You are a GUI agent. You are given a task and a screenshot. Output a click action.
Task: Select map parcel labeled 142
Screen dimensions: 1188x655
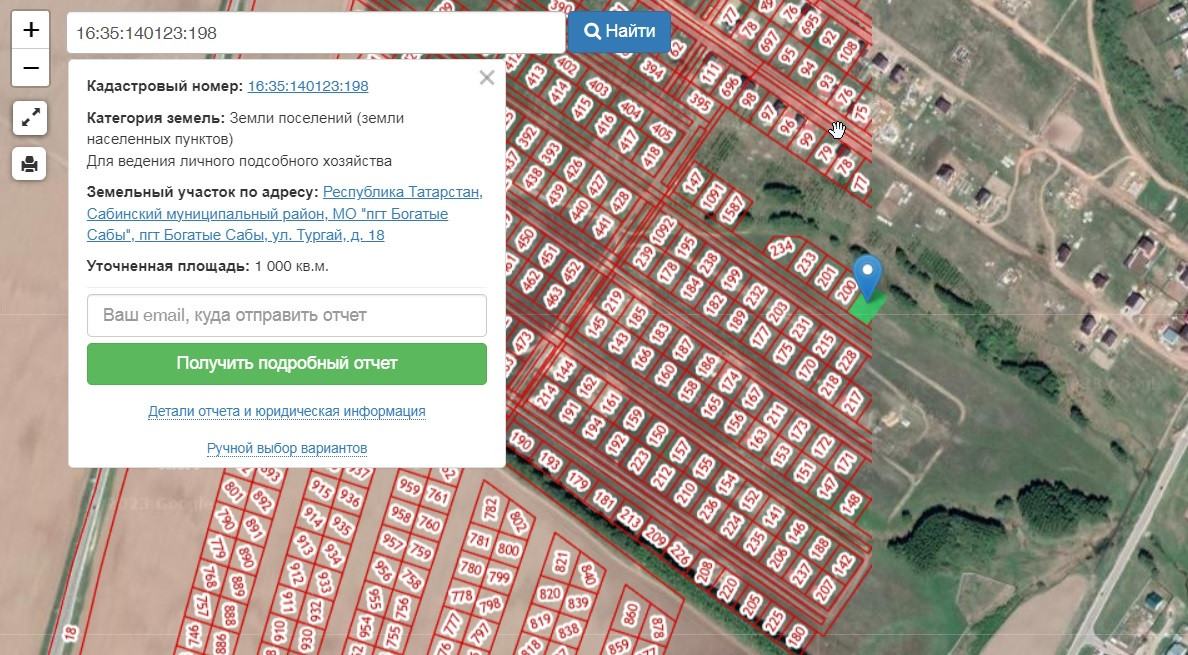[x=843, y=565]
